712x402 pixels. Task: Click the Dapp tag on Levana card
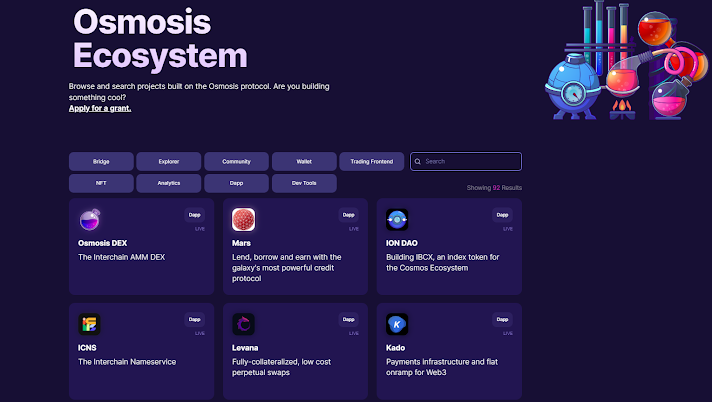click(348, 320)
